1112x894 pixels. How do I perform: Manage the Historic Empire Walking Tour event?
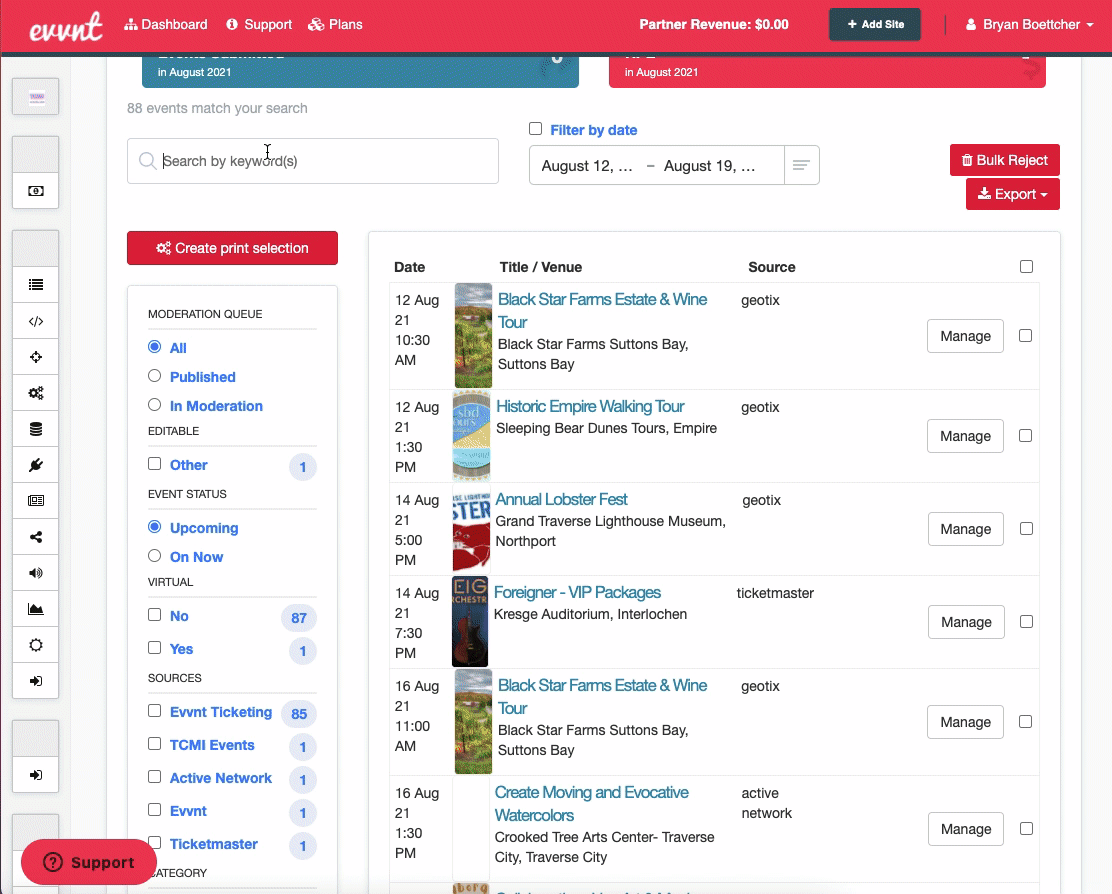pos(965,436)
